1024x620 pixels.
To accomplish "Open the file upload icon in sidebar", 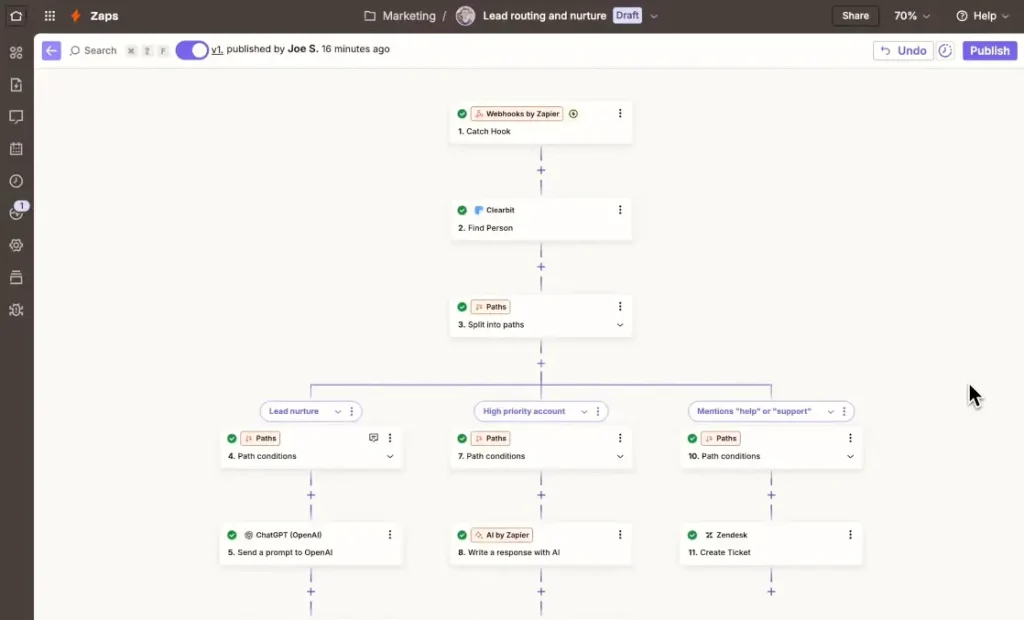I will click(x=16, y=85).
